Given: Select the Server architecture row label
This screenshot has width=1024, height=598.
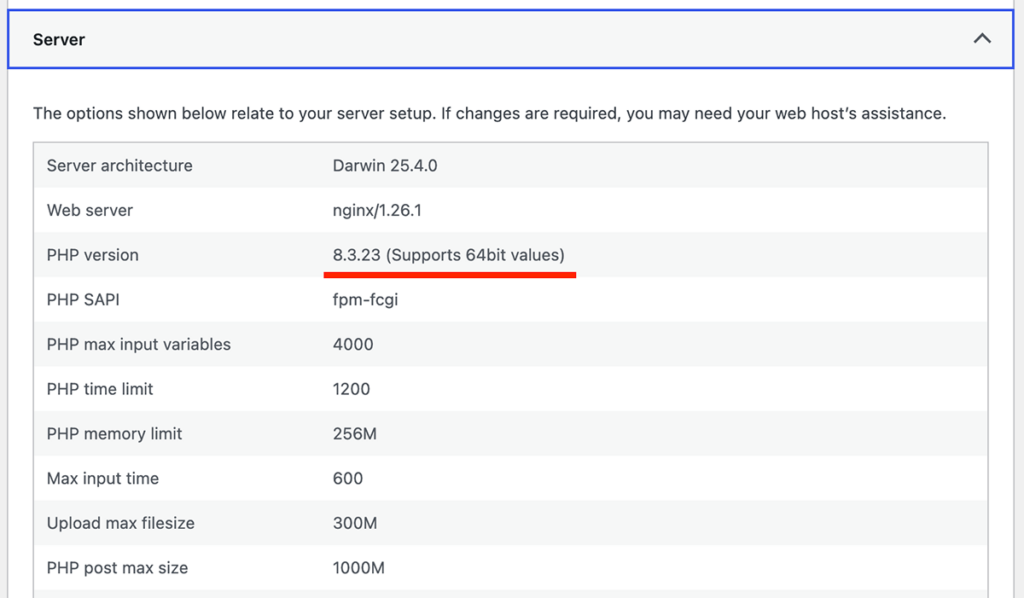Looking at the screenshot, I should click(x=120, y=165).
